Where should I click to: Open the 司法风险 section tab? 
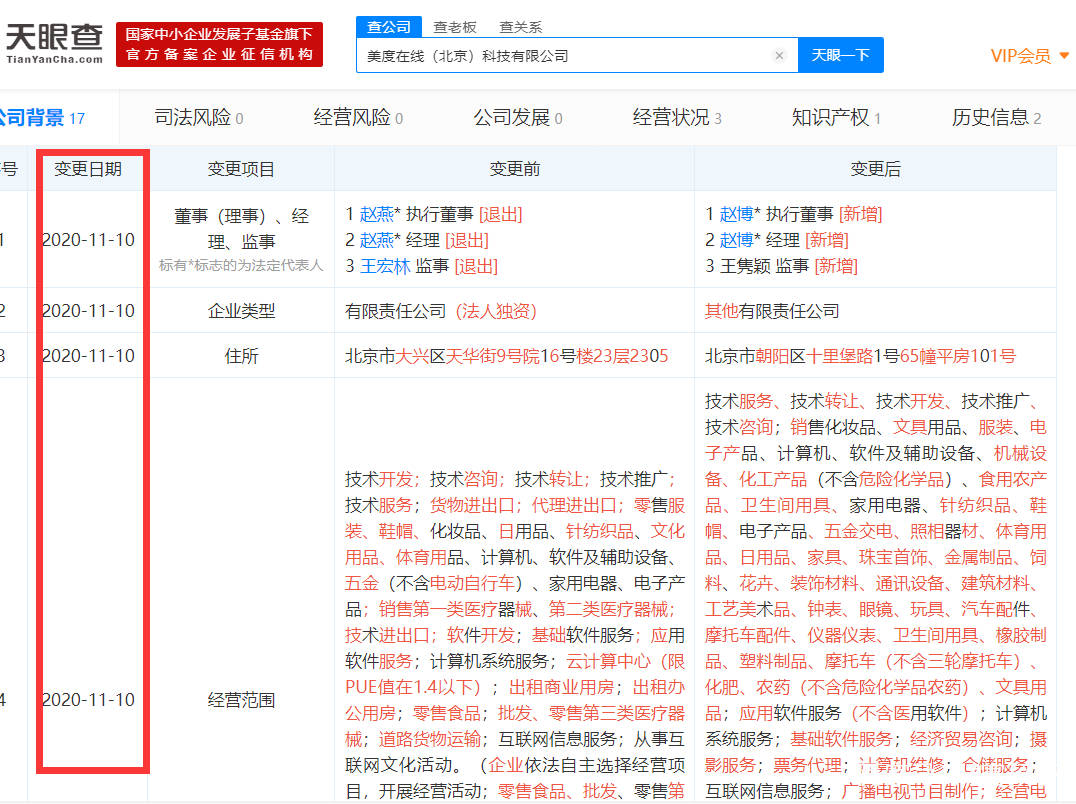[198, 118]
